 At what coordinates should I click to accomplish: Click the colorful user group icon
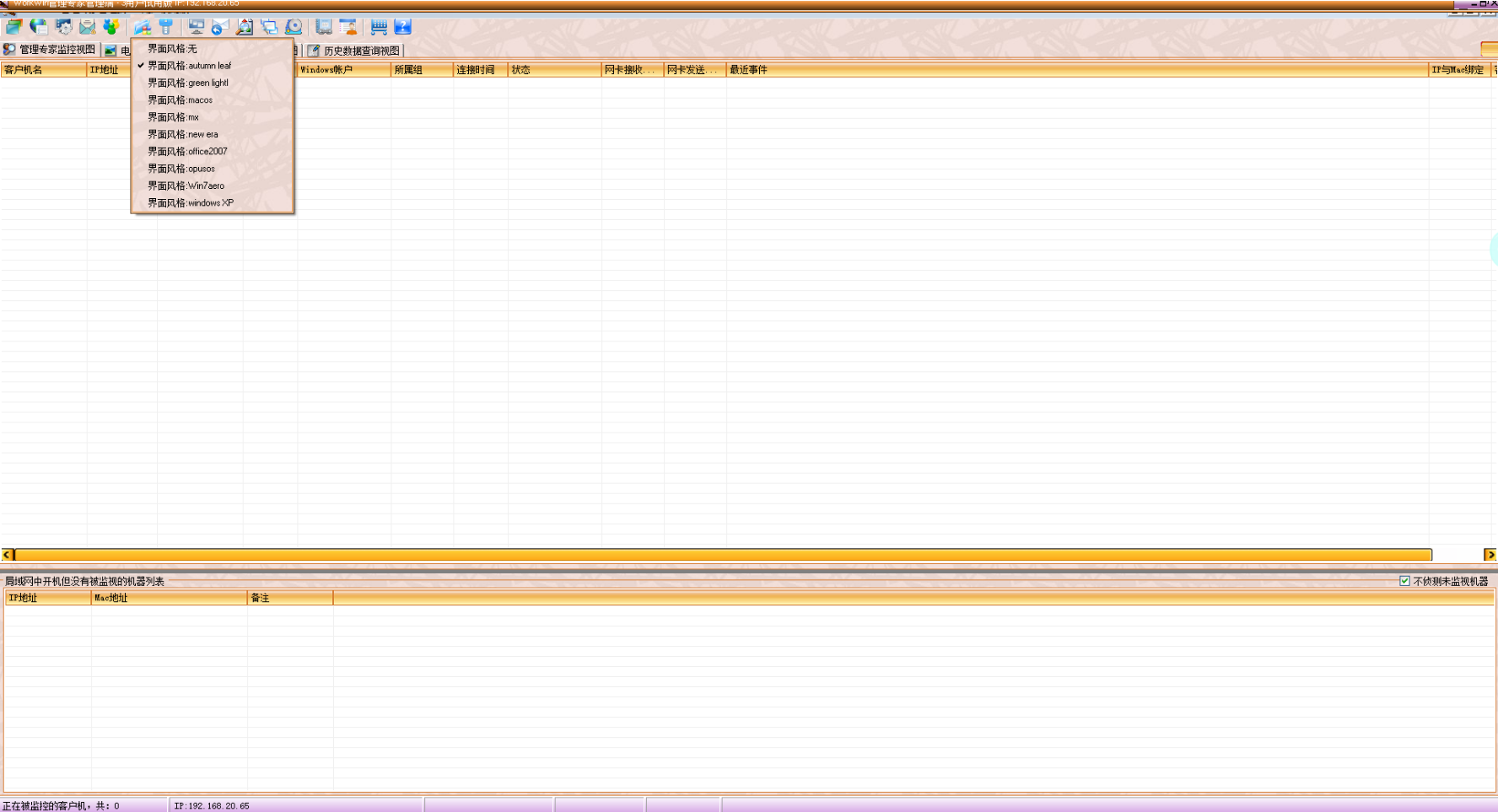pyautogui.click(x=111, y=27)
